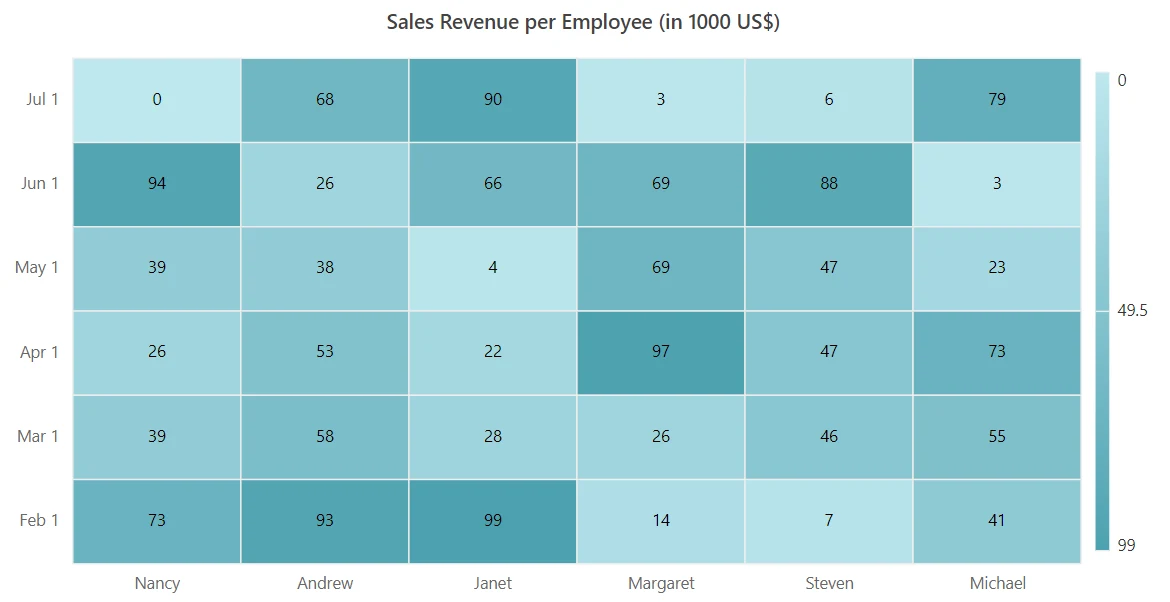Click Nancy's Jul 1 cell showing 0
Viewport: 1170px width, 602px height.
(x=157, y=100)
